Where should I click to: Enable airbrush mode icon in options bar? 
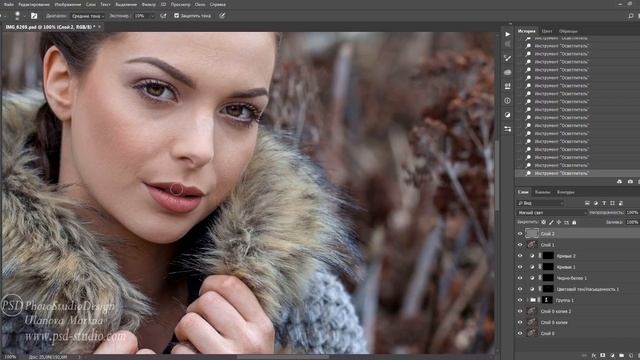point(163,16)
